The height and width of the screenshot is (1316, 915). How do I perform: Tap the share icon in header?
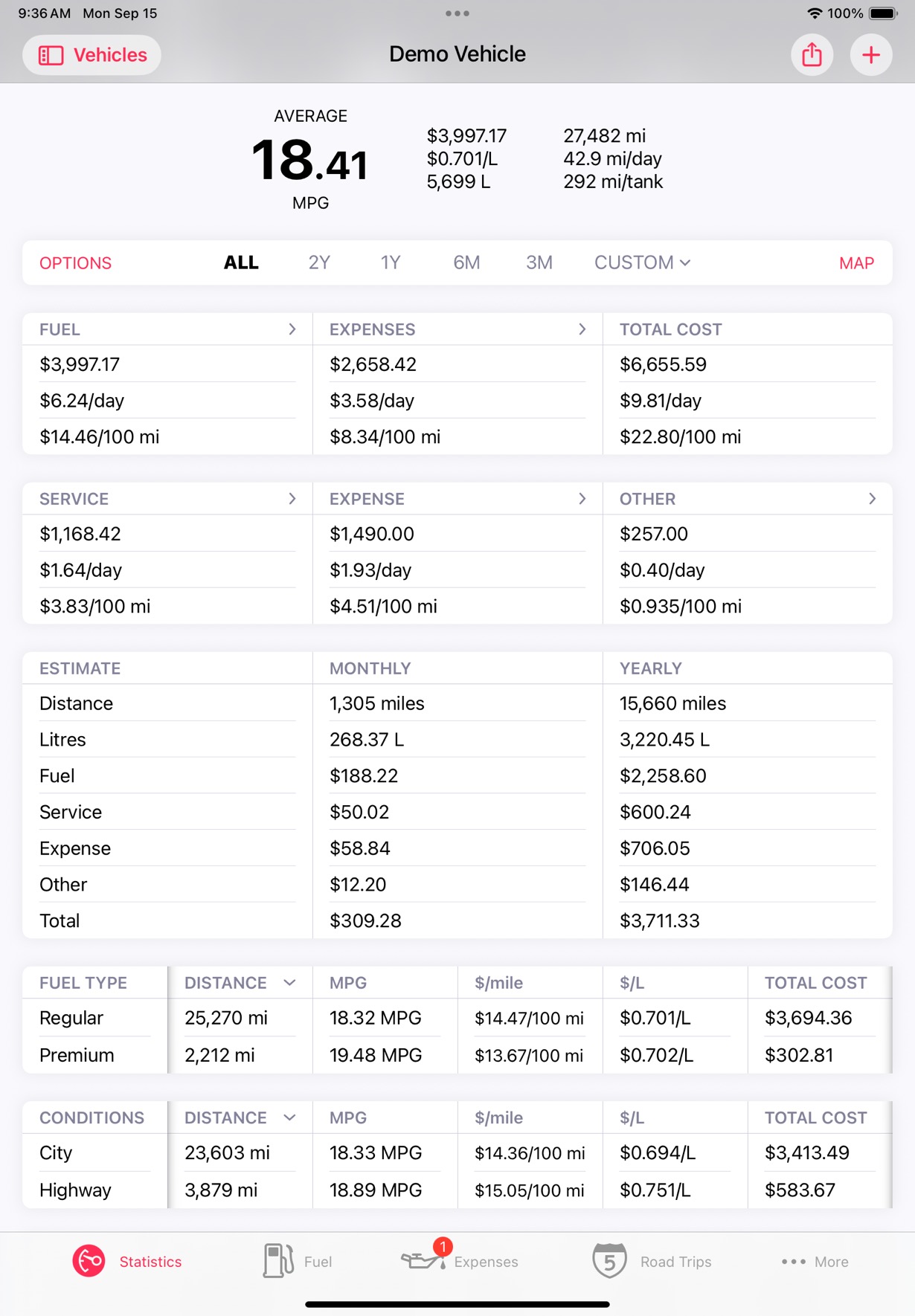pyautogui.click(x=812, y=55)
